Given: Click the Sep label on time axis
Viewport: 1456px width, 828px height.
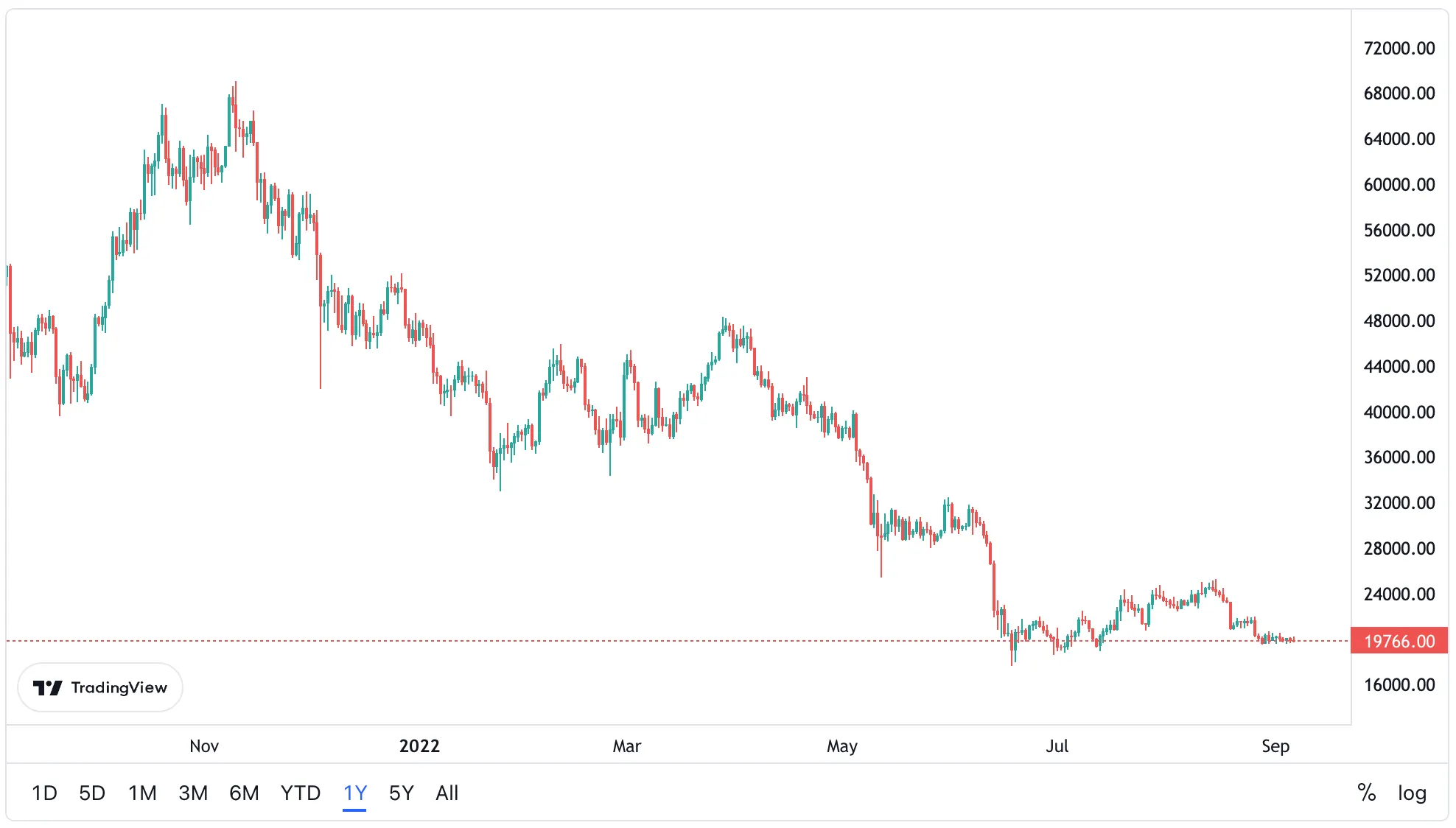Looking at the screenshot, I should (1275, 746).
